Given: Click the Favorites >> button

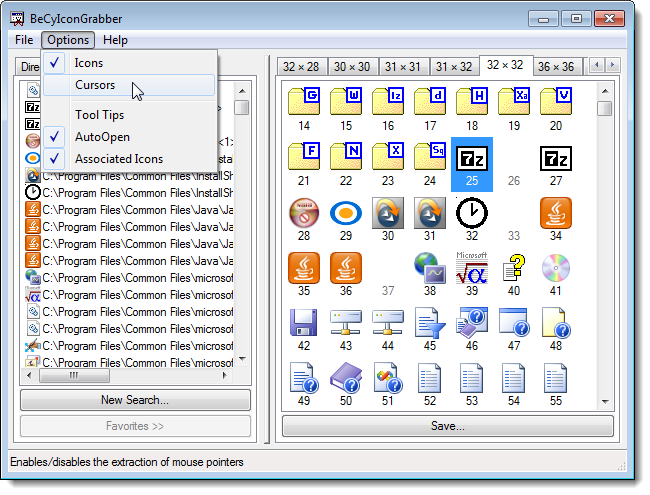Looking at the screenshot, I should point(135,426).
